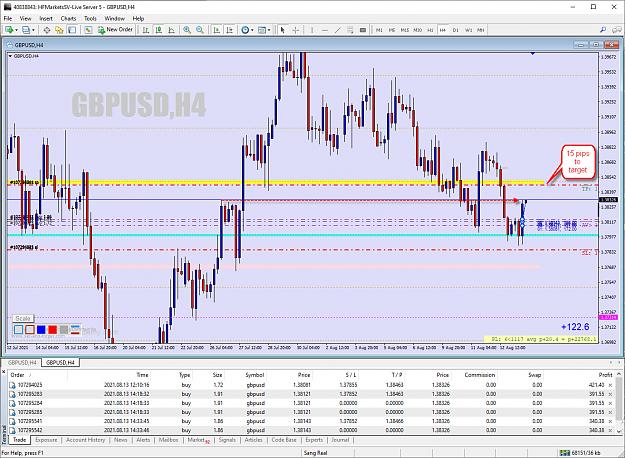Click the New Chart toolbar icon
The image size is (625, 458).
(8, 30)
